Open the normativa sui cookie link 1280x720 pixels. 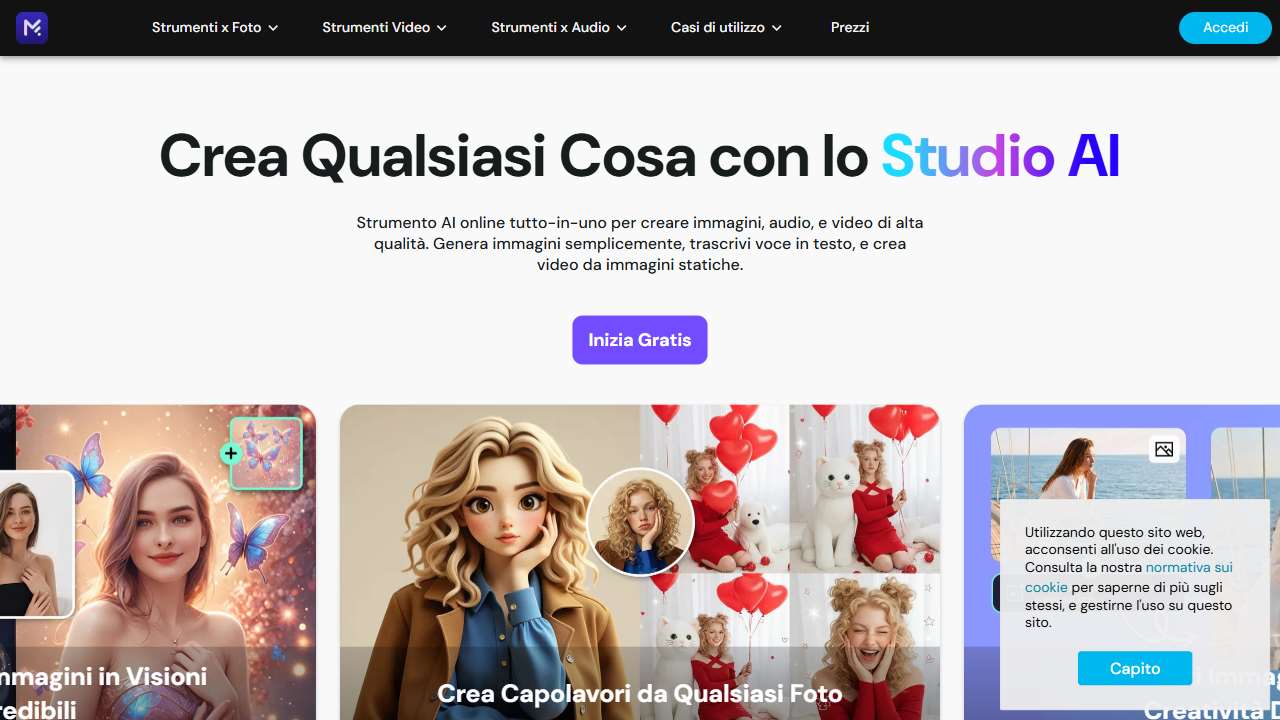pyautogui.click(x=1129, y=577)
